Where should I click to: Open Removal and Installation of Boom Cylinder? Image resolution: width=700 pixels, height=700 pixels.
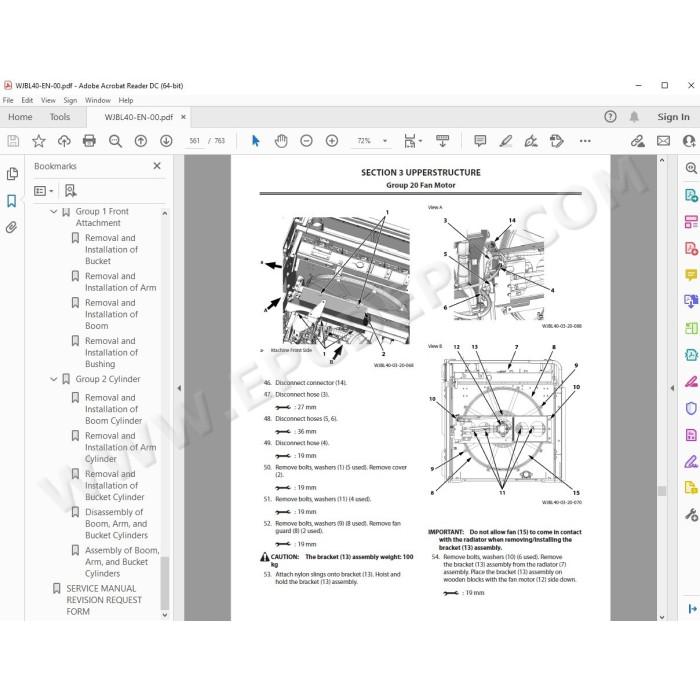[113, 409]
